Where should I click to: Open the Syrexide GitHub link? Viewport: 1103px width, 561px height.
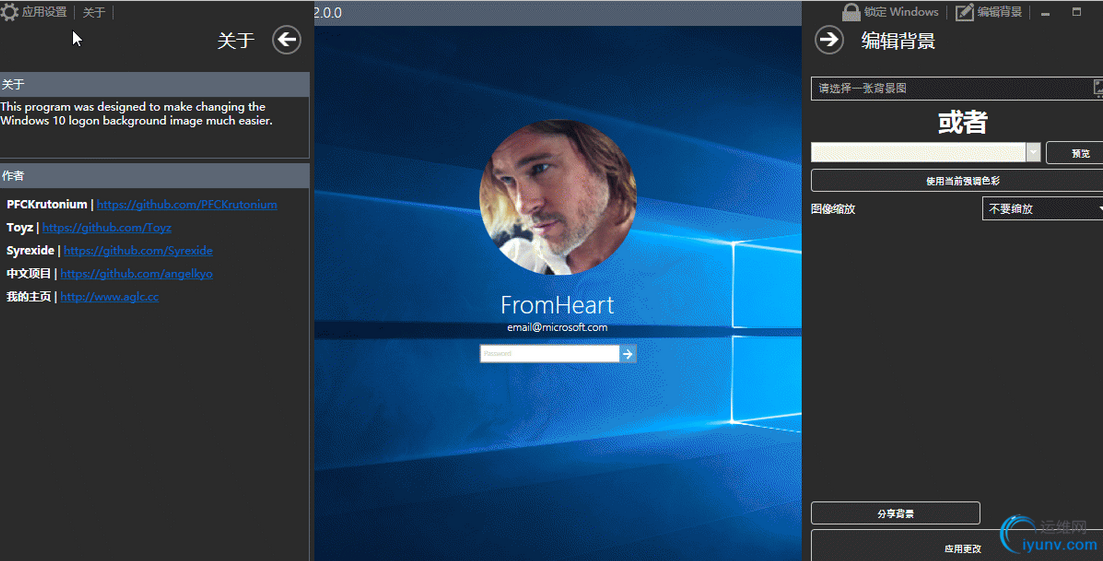pos(138,251)
